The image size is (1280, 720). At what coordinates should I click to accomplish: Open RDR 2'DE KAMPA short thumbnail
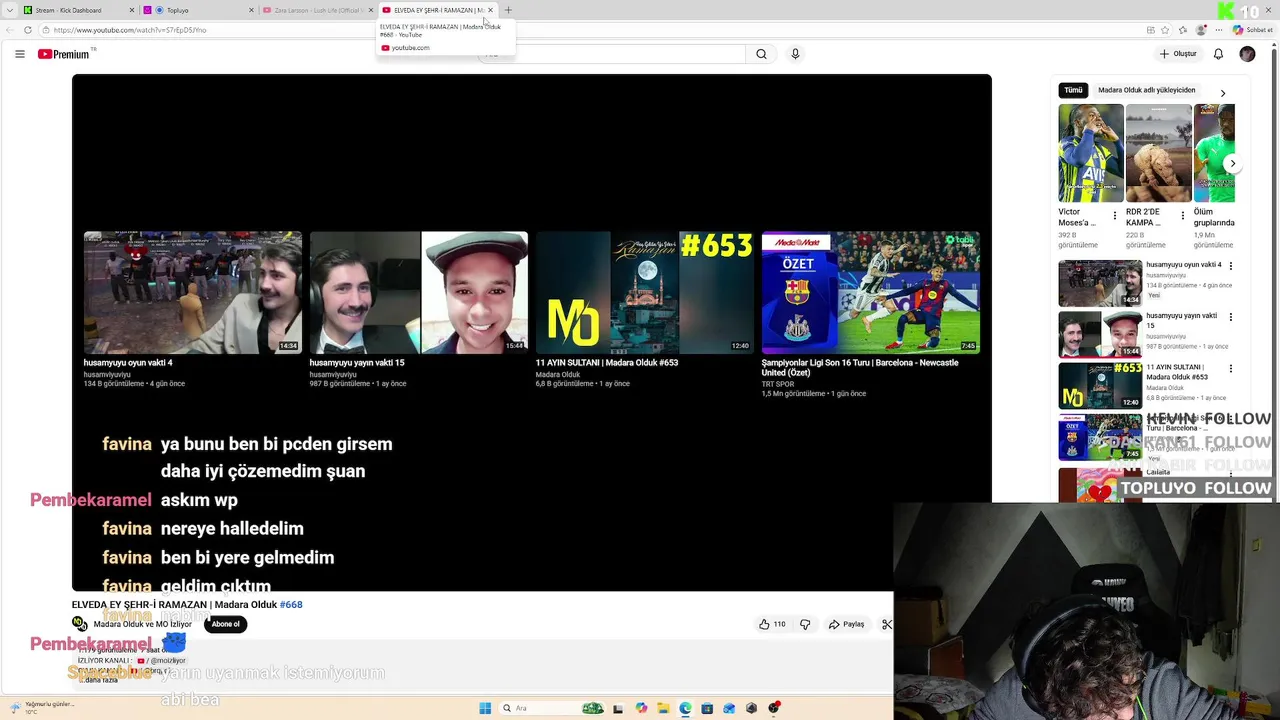pyautogui.click(x=1158, y=153)
